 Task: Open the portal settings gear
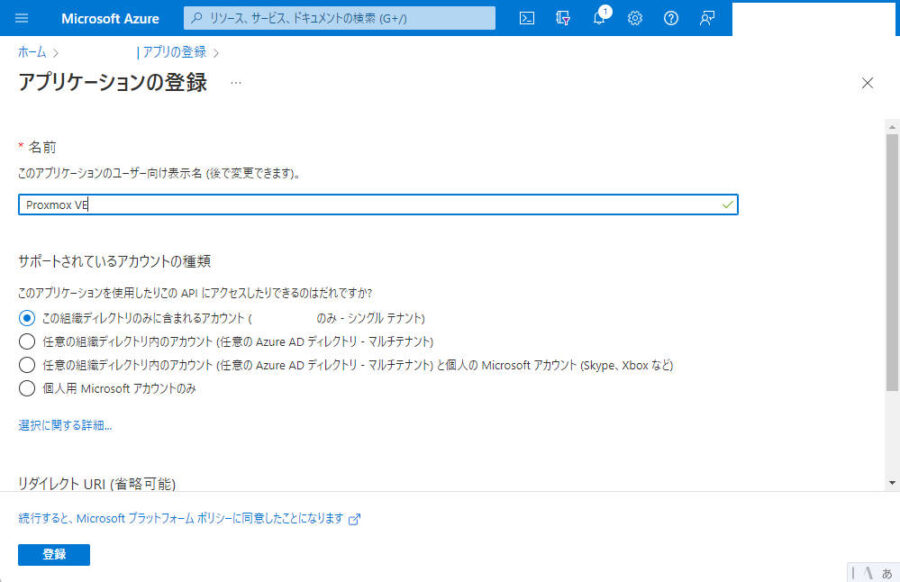point(635,18)
